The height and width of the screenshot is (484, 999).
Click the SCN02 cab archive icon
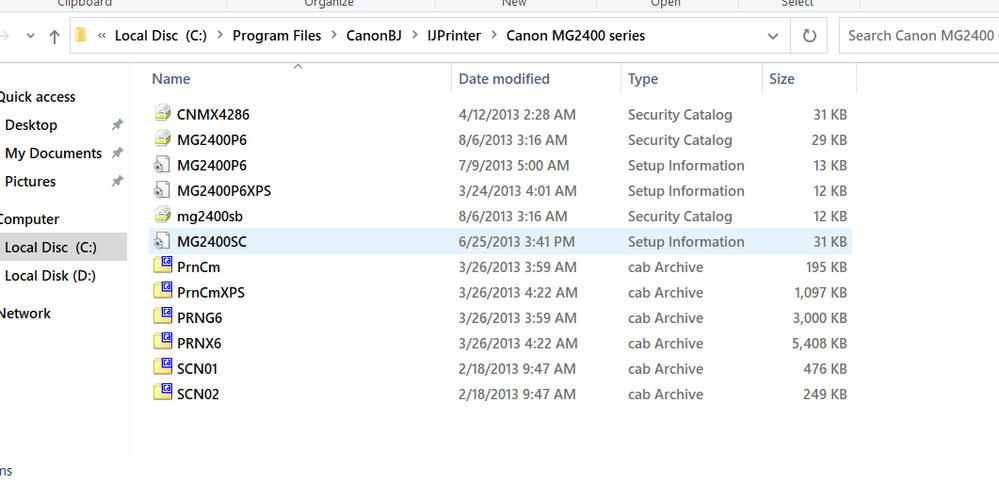(x=163, y=392)
